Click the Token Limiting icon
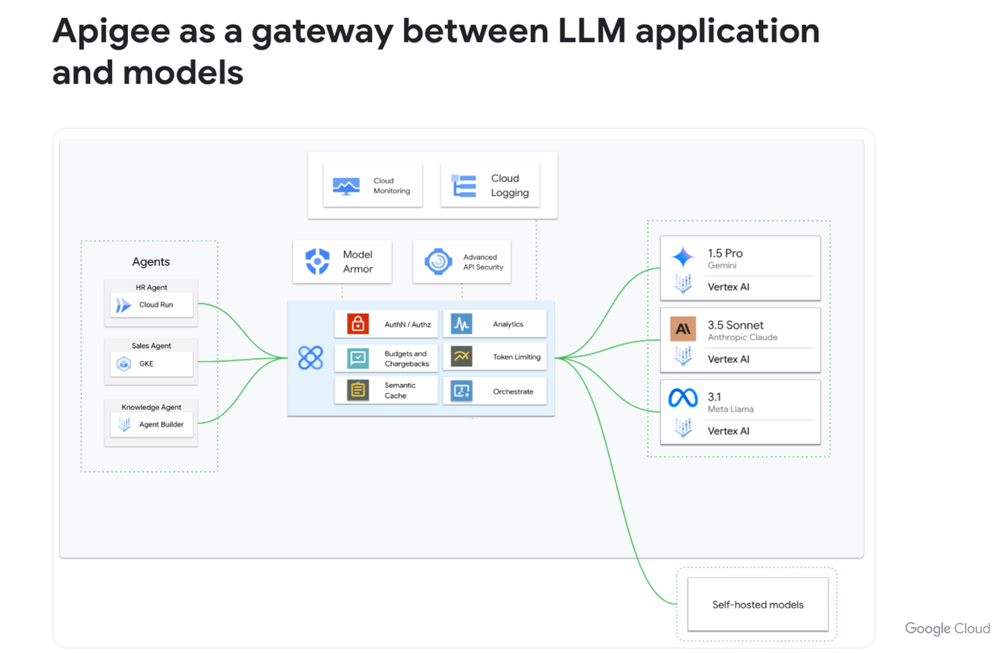 462,356
